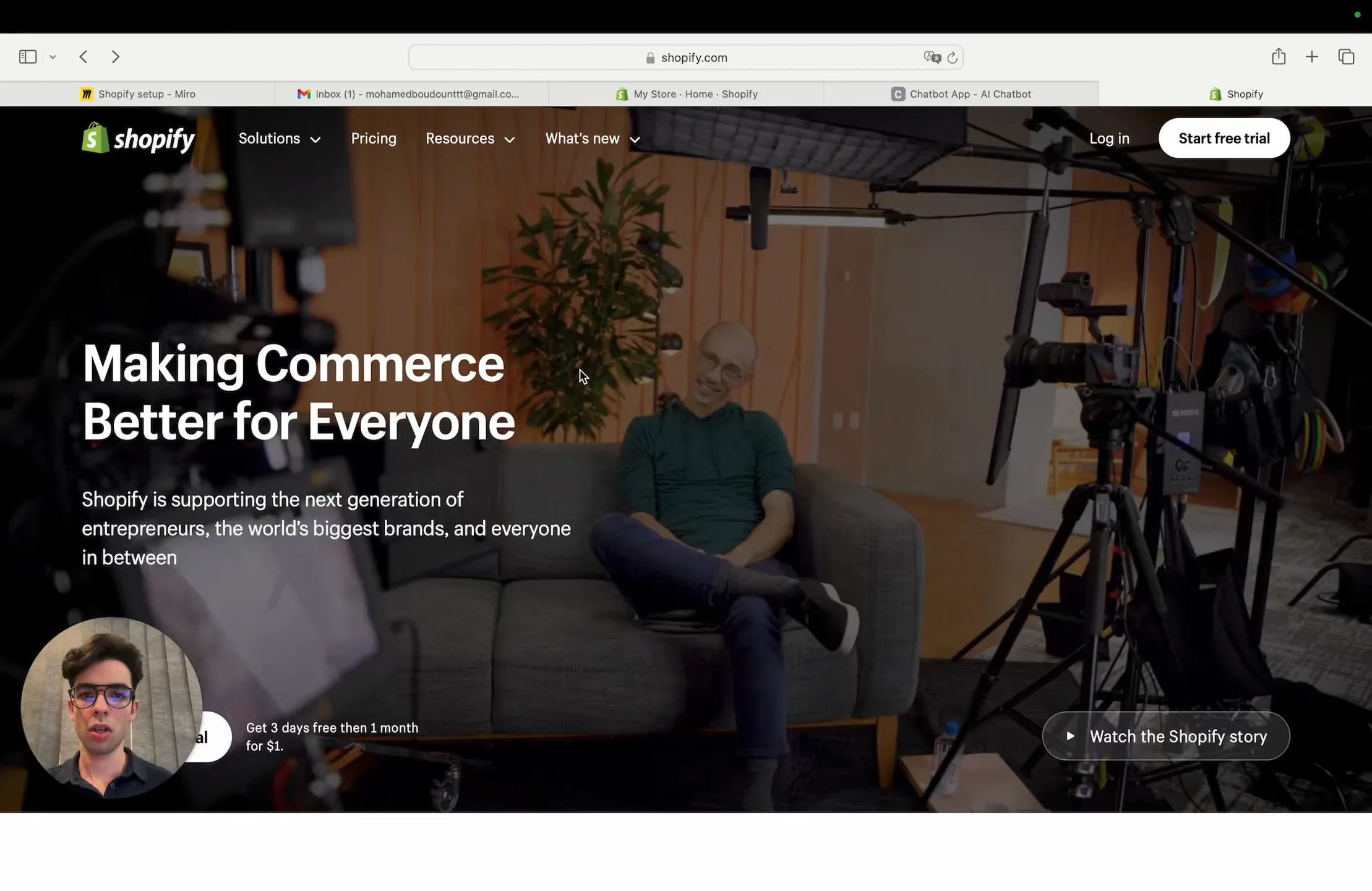Reload the shopify.com page

[952, 57]
